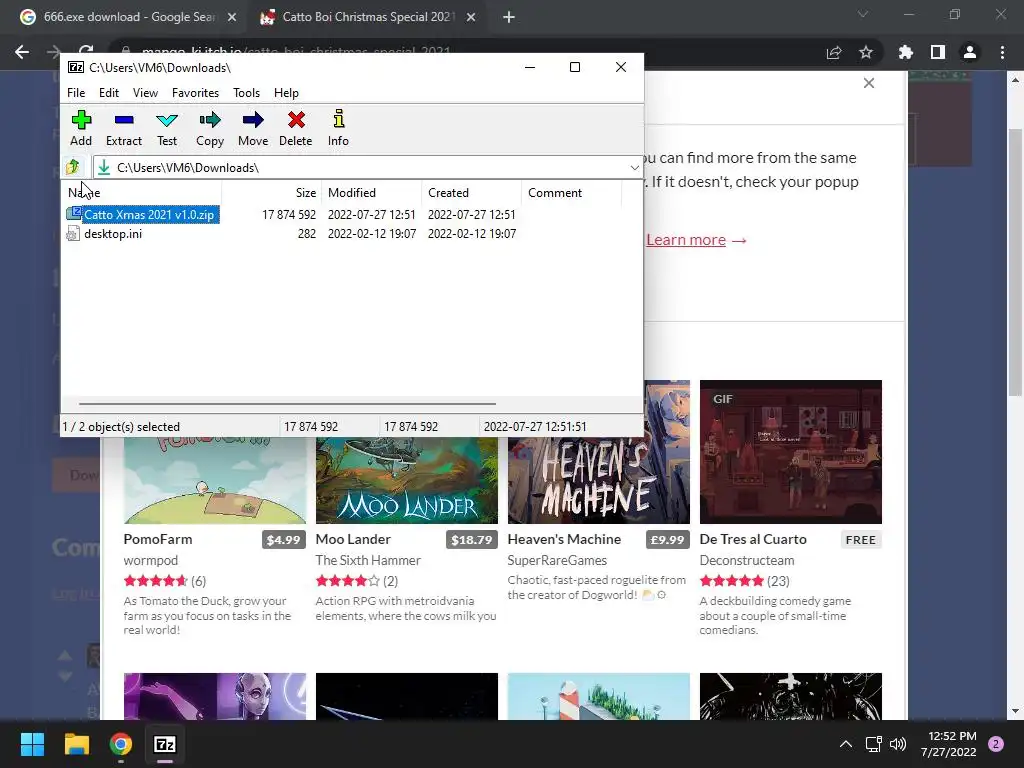Open Chrome profile avatar menu
Image resolution: width=1024 pixels, height=768 pixels.
970,52
